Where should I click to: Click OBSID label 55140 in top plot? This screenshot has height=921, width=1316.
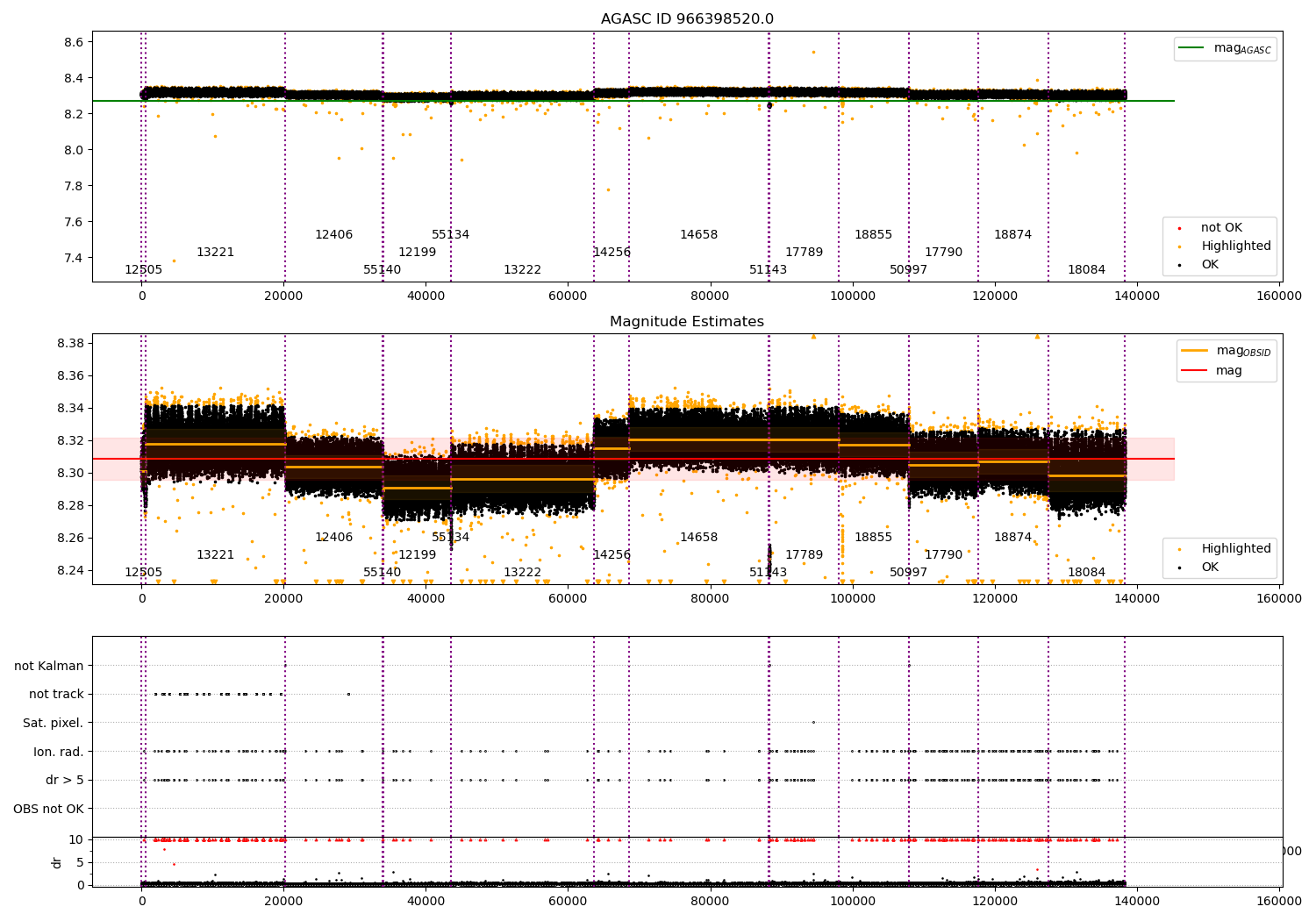pyautogui.click(x=382, y=270)
